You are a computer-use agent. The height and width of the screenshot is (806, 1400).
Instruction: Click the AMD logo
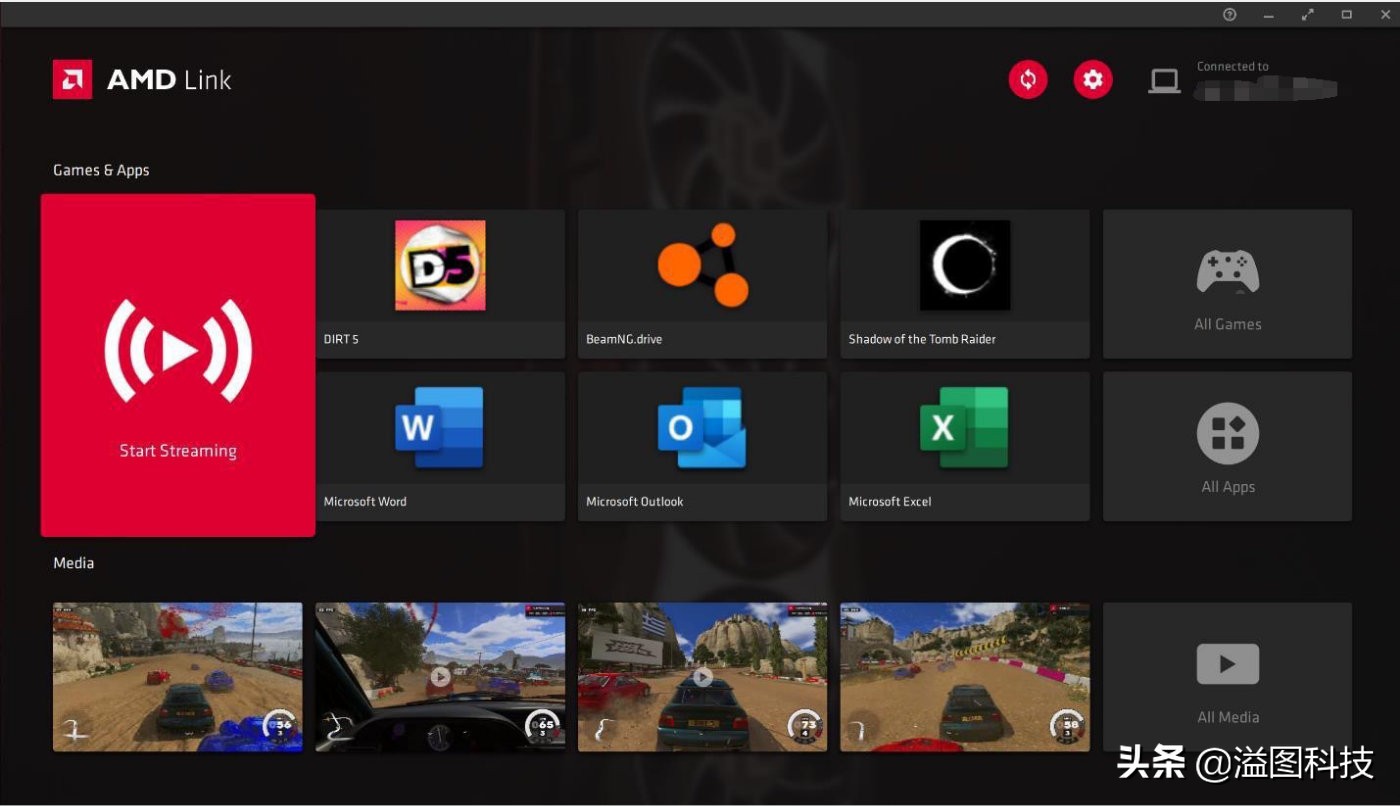point(72,80)
